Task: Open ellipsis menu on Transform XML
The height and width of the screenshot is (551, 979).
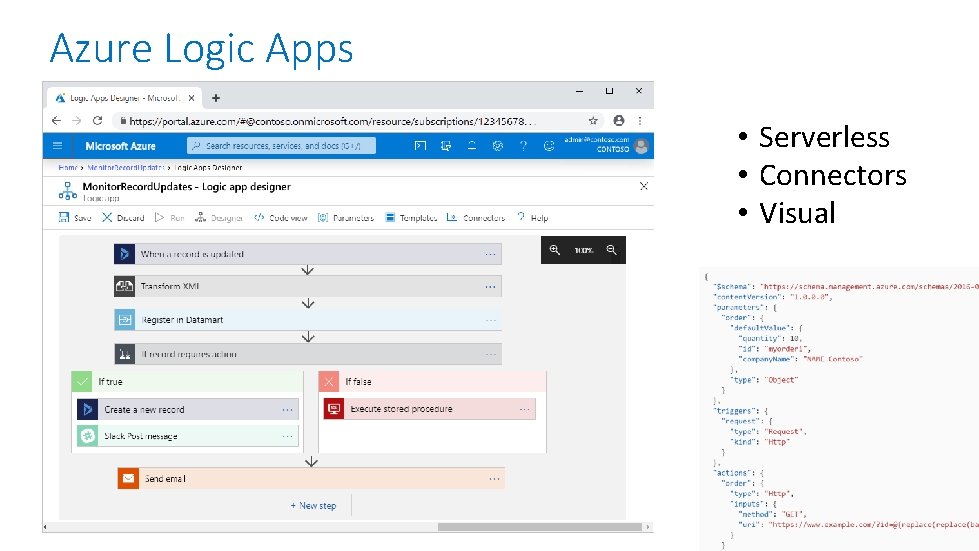Action: pos(490,286)
